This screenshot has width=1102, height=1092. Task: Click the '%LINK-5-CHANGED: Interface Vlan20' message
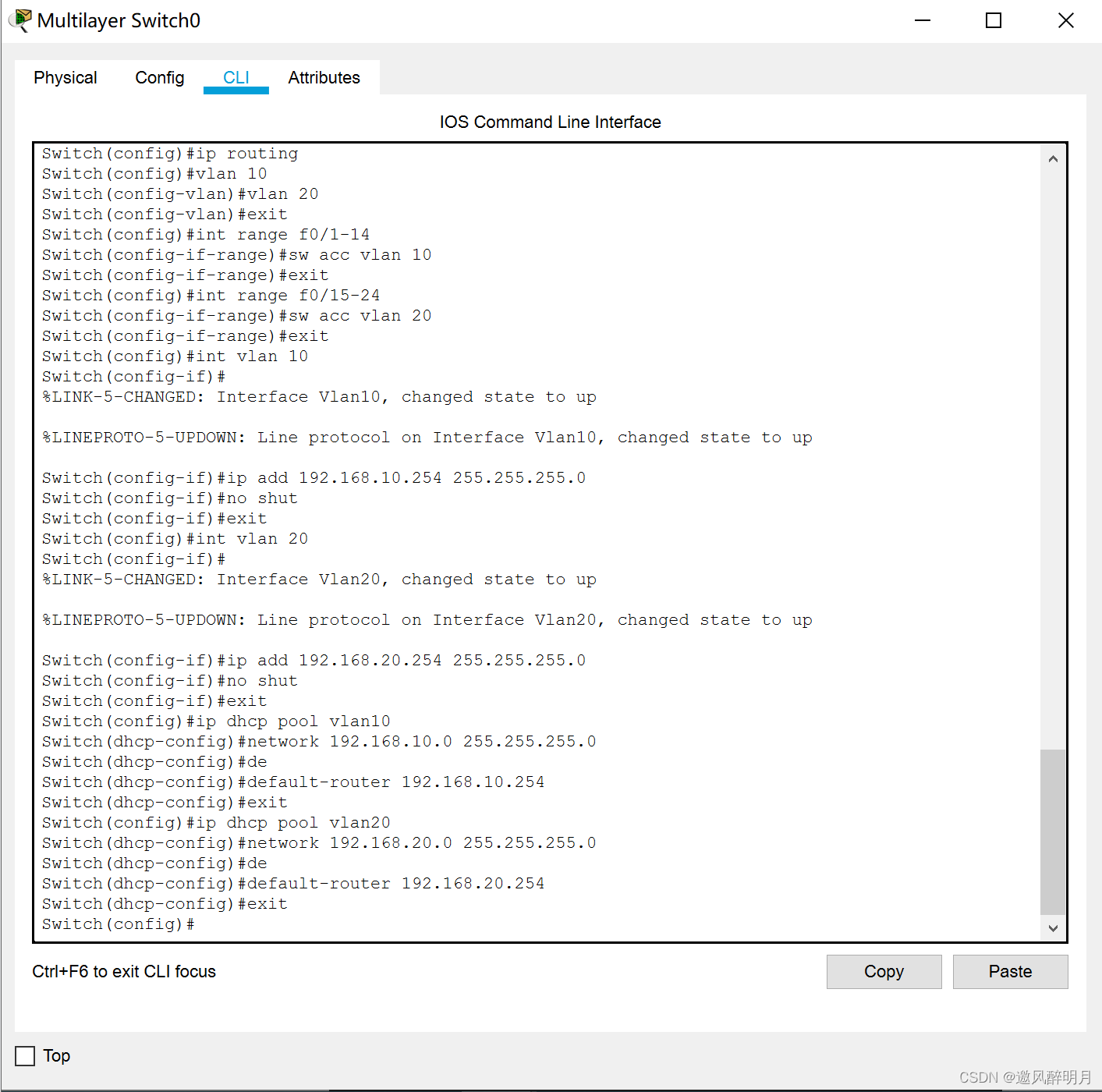320,580
